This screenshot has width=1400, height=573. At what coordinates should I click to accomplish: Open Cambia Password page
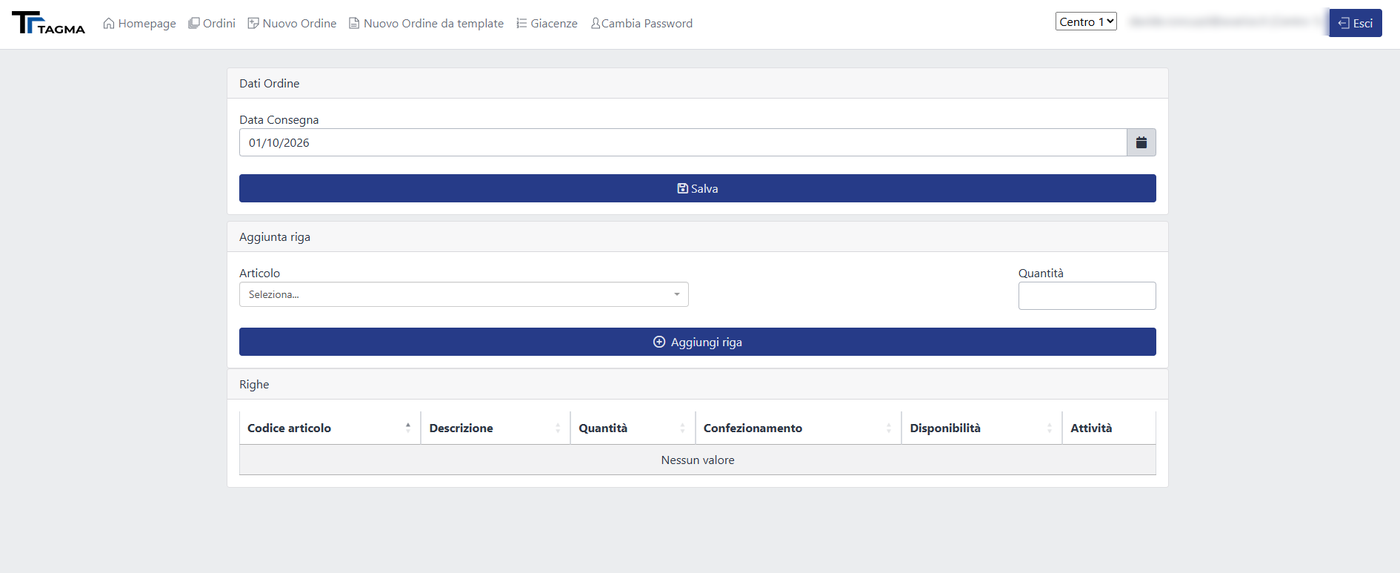tap(641, 23)
